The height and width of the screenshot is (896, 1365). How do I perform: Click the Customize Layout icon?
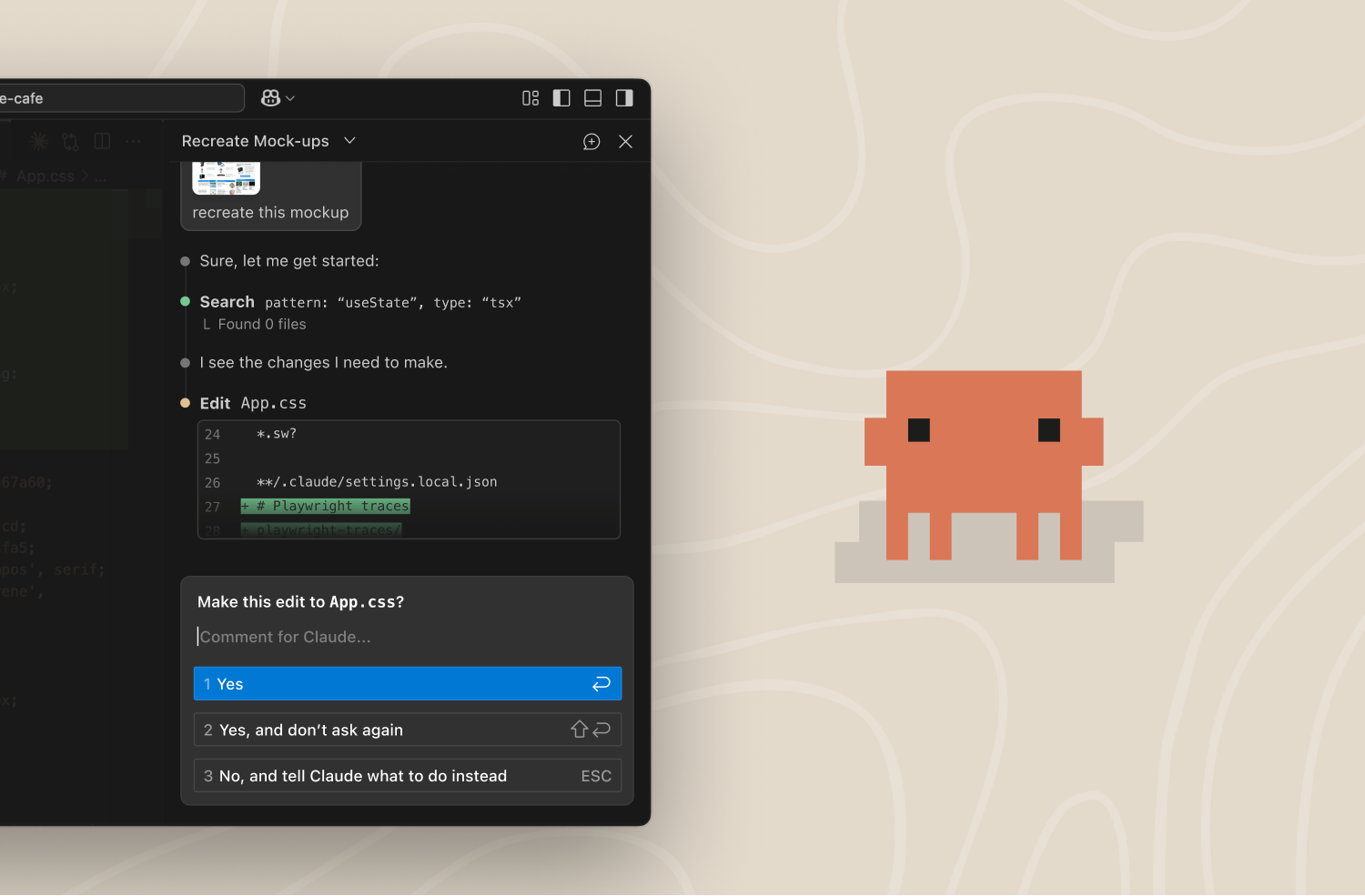pyautogui.click(x=531, y=98)
